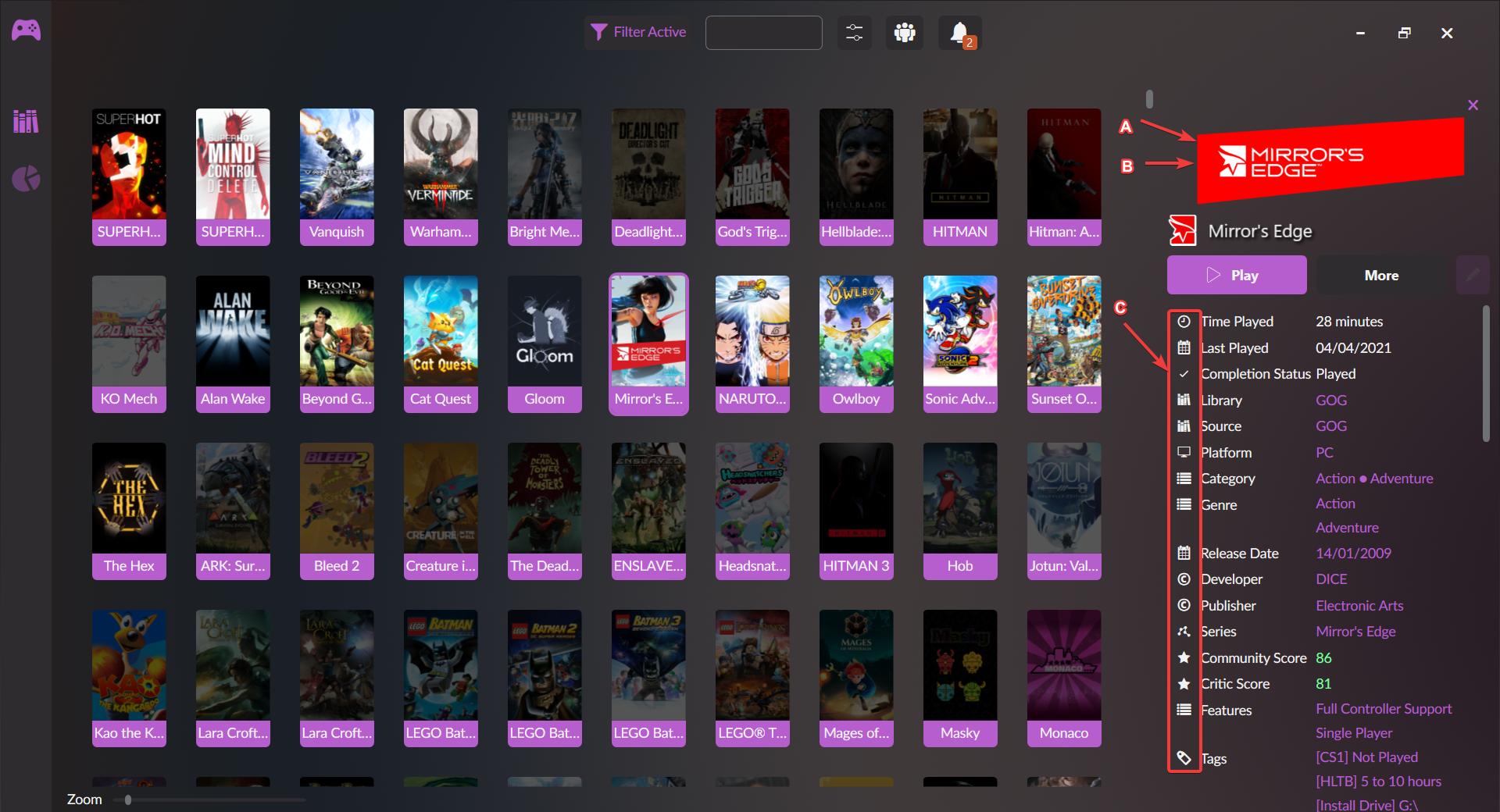The width and height of the screenshot is (1500, 812).
Task: Click the Developer copyright icon
Action: (1184, 579)
